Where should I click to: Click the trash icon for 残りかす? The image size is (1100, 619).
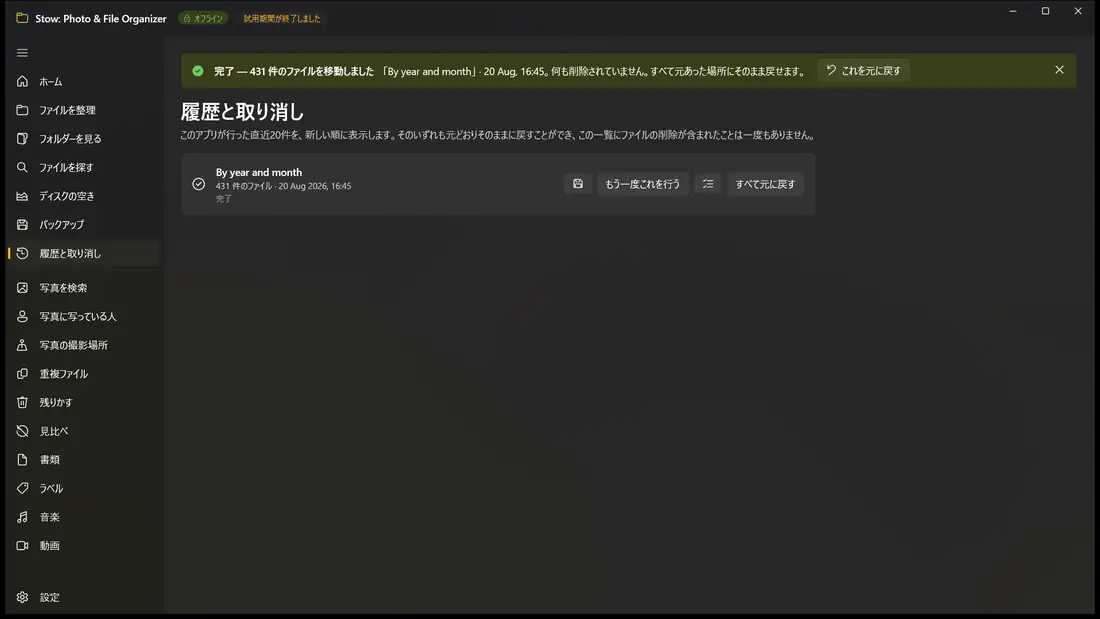tap(22, 402)
